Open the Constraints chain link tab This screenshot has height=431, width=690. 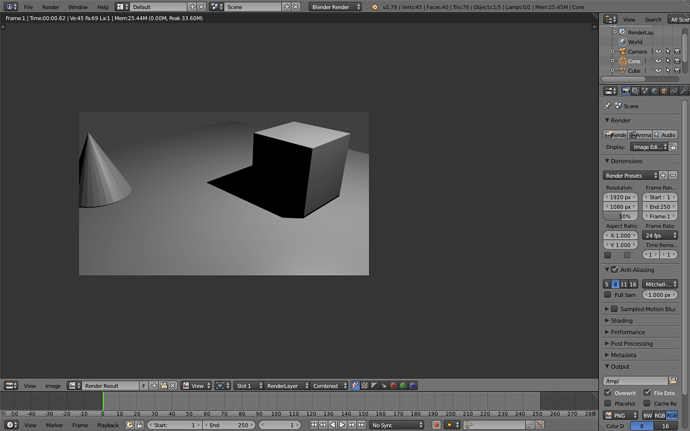tap(674, 91)
